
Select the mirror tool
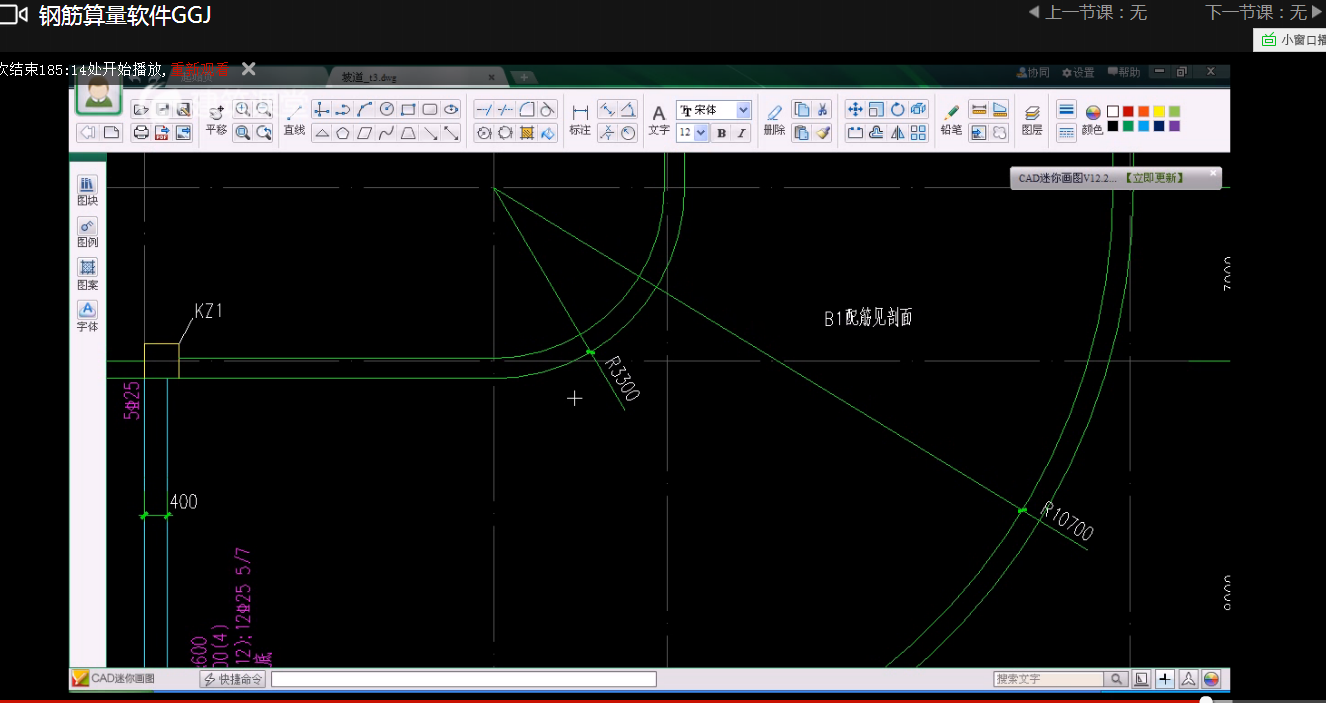(x=898, y=132)
